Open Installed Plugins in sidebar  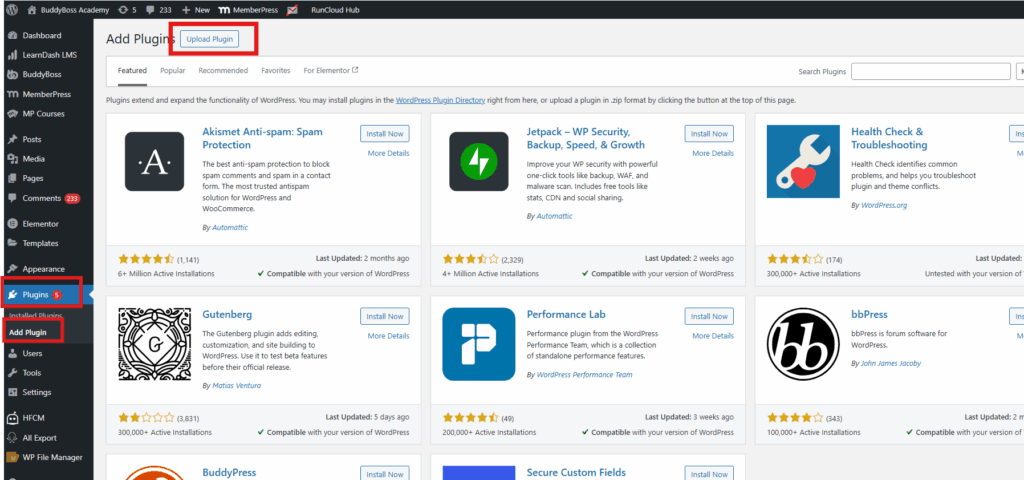[x=36, y=316]
